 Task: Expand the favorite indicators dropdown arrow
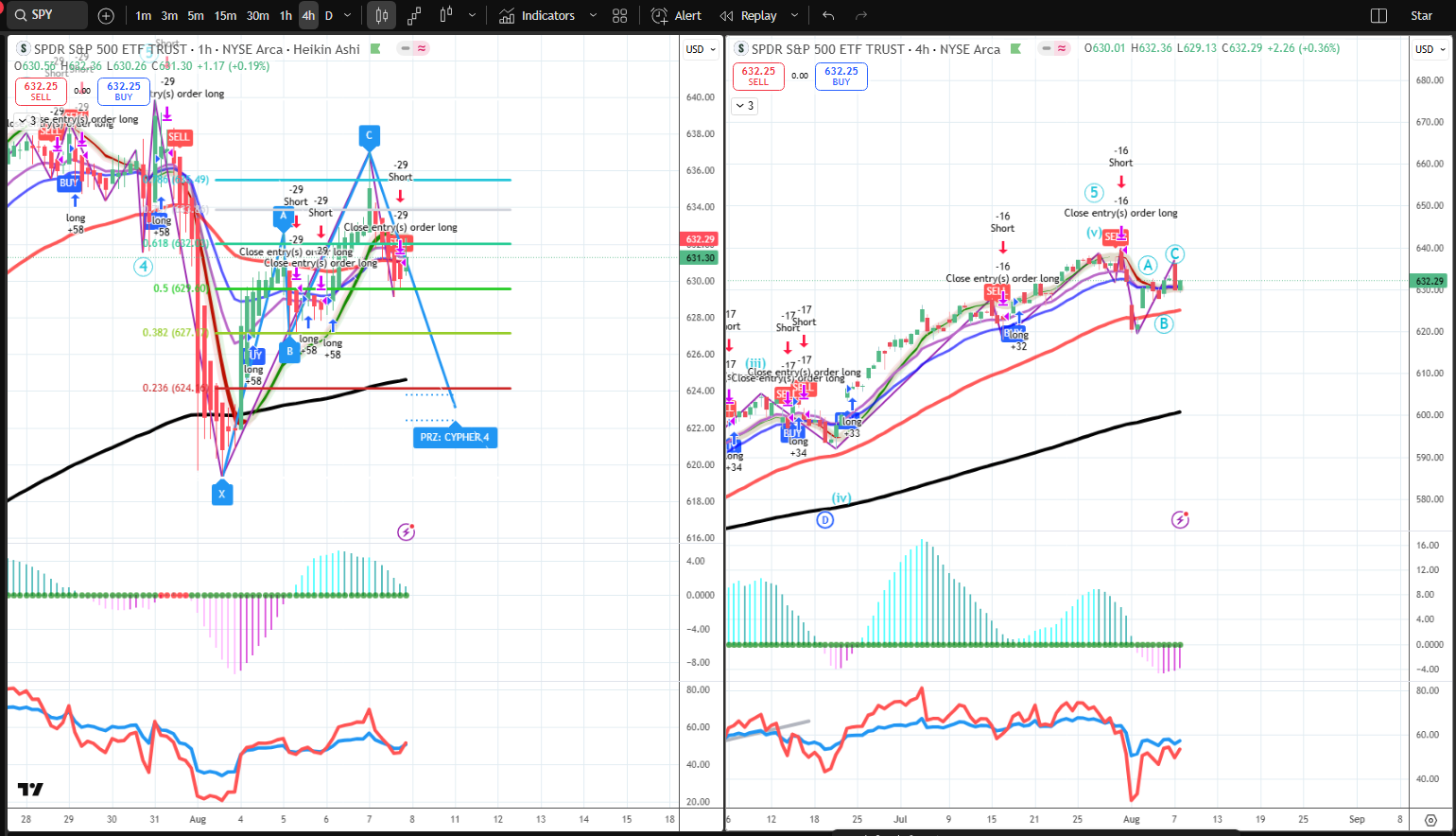tap(593, 15)
